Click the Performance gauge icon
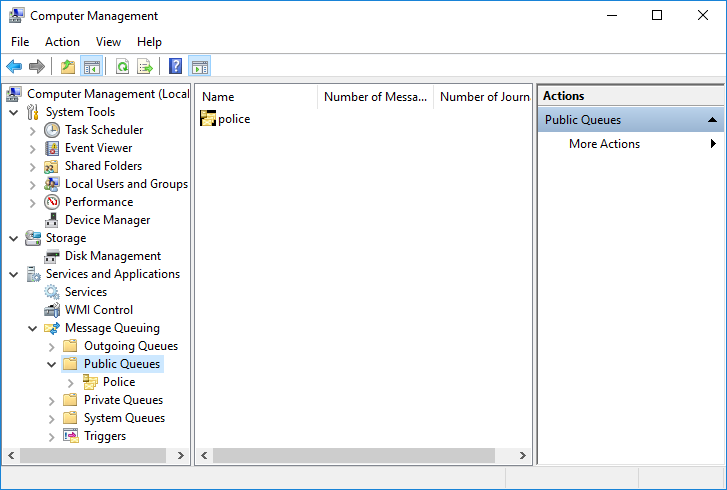This screenshot has height=490, width=727. 51,202
